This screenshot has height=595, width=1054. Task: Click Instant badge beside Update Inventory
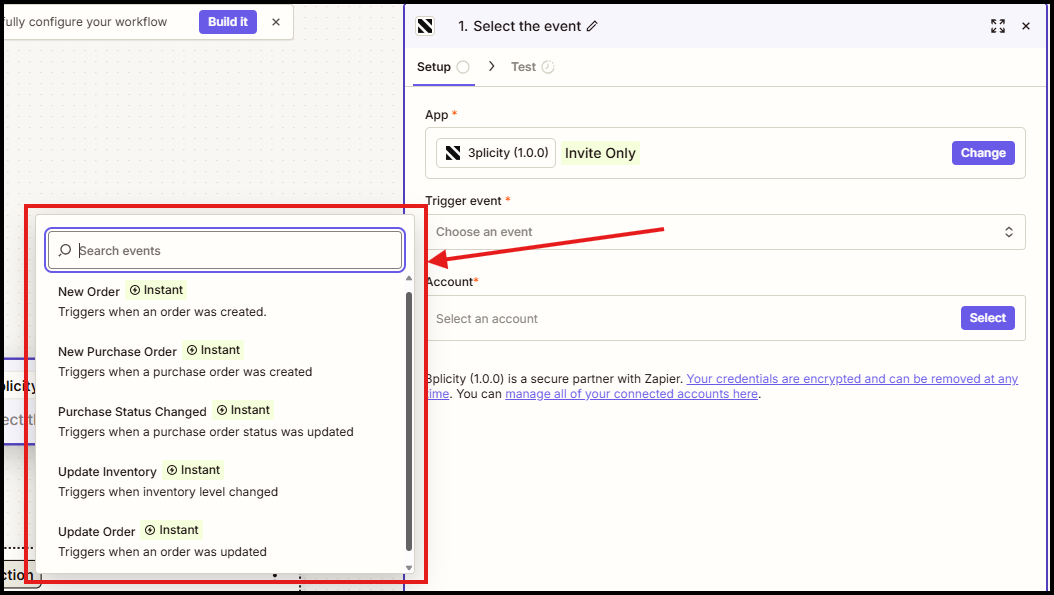click(193, 469)
